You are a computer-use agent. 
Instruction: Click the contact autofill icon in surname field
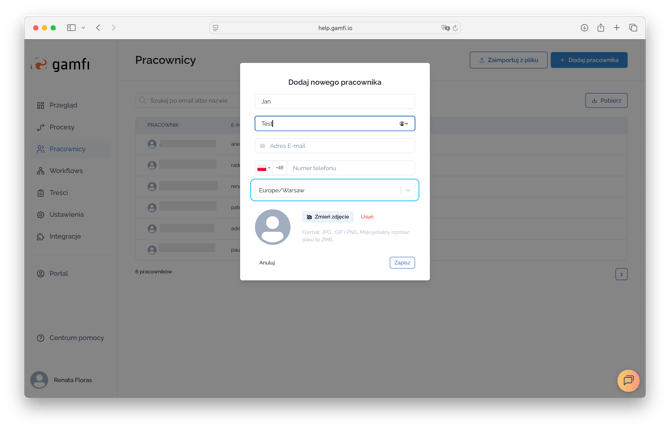point(404,124)
